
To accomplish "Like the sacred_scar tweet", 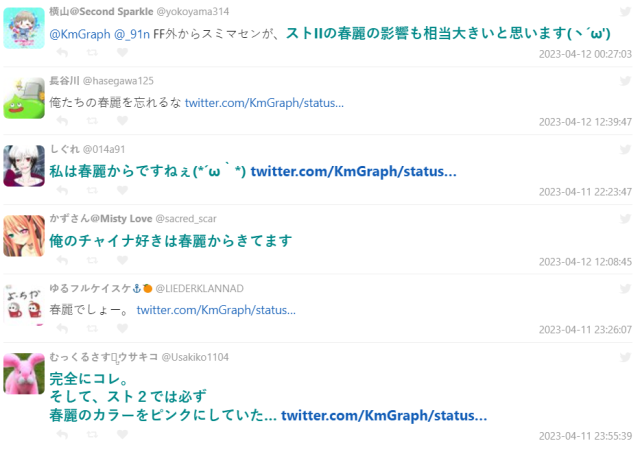I will [x=122, y=260].
